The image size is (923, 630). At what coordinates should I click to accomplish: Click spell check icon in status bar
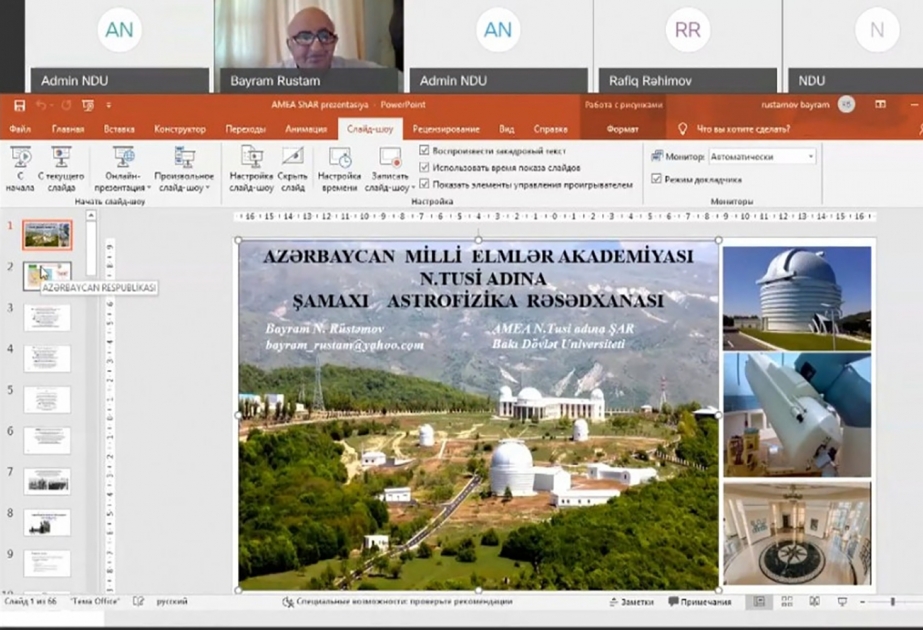[138, 601]
